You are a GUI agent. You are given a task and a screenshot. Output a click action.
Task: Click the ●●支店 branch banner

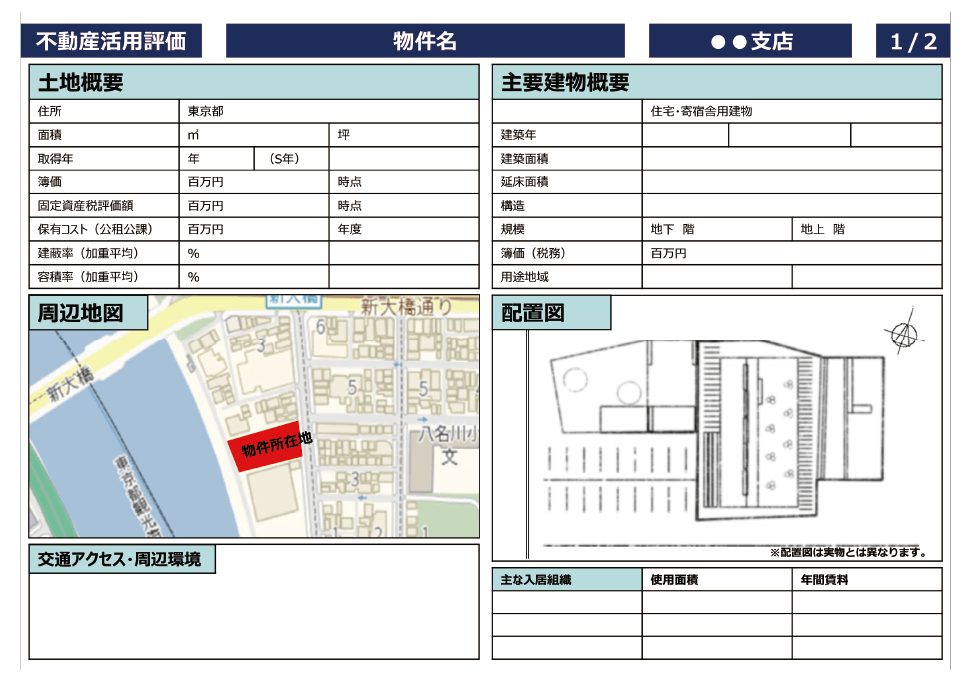pyautogui.click(x=748, y=40)
